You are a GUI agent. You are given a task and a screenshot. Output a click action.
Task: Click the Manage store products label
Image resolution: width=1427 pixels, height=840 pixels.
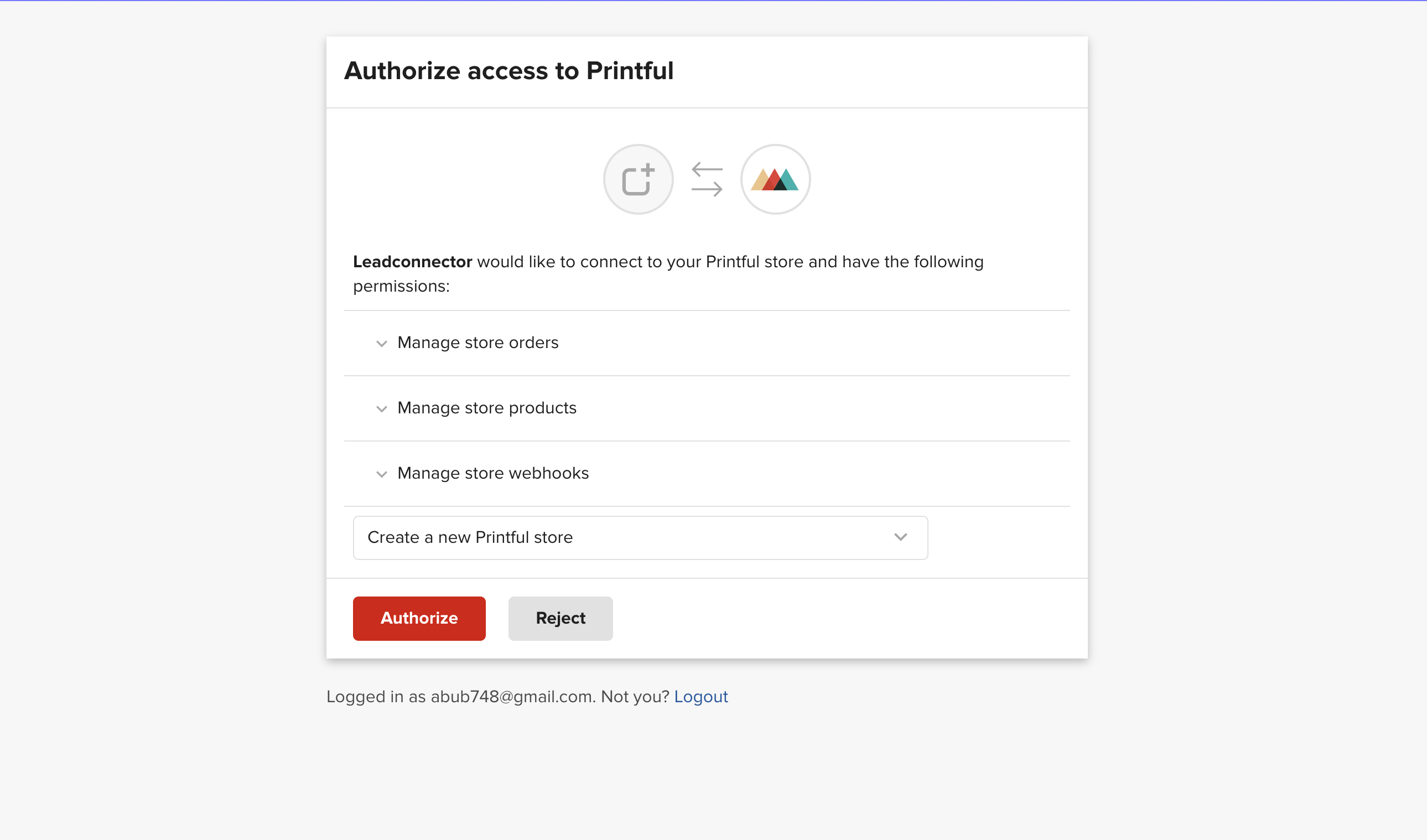[x=487, y=408]
